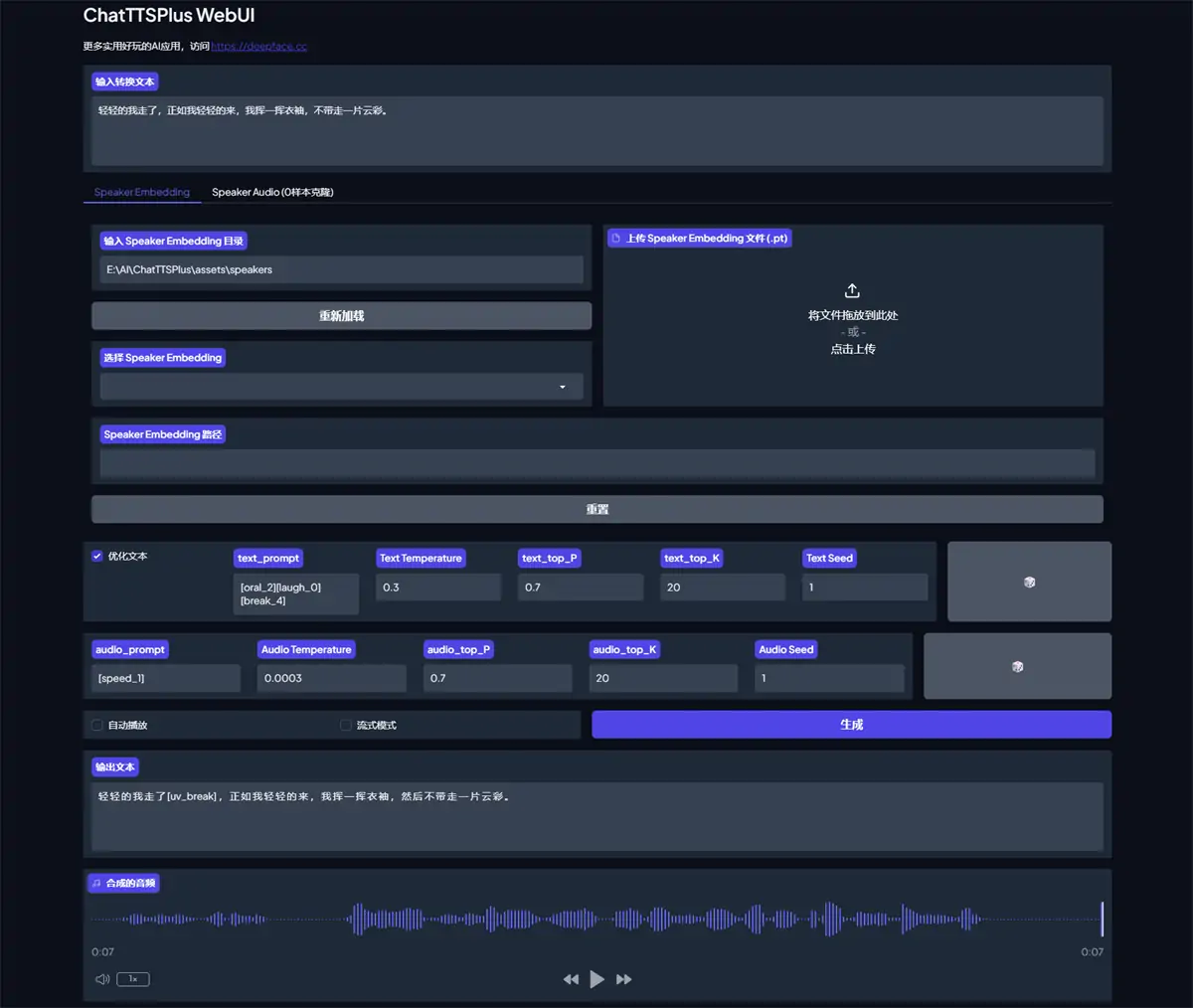This screenshot has height=1008, width=1193.
Task: Mute audio with the speaker icon
Action: (x=102, y=979)
